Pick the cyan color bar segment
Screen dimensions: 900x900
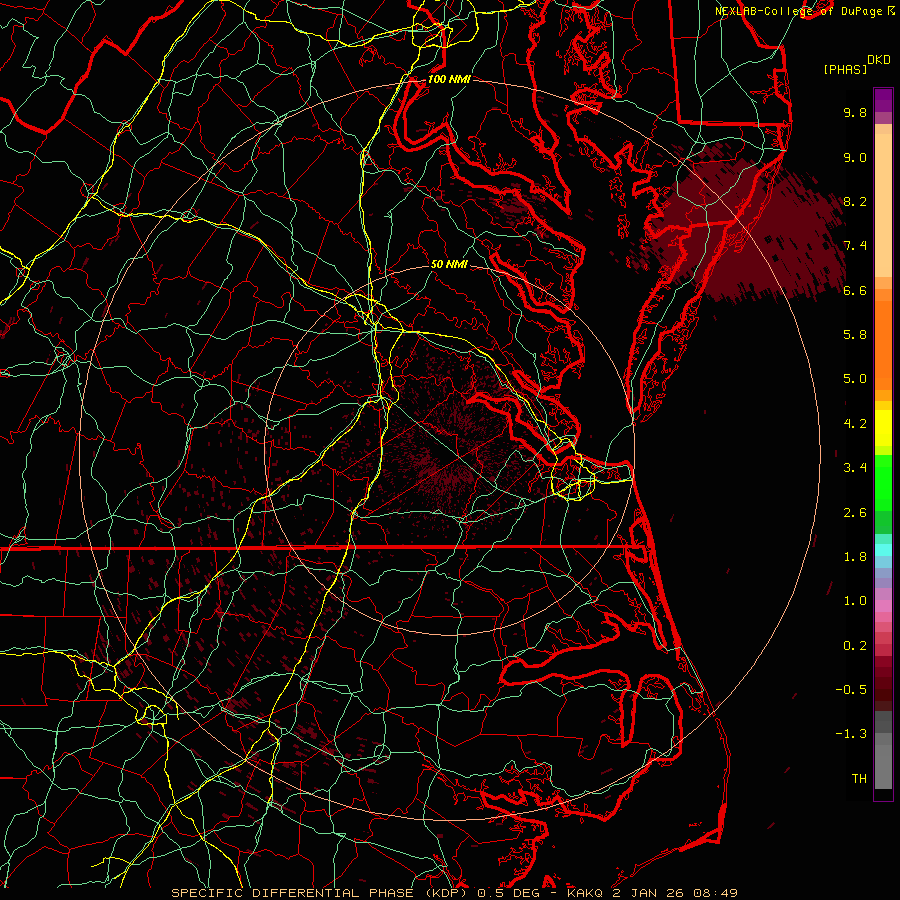[x=883, y=550]
